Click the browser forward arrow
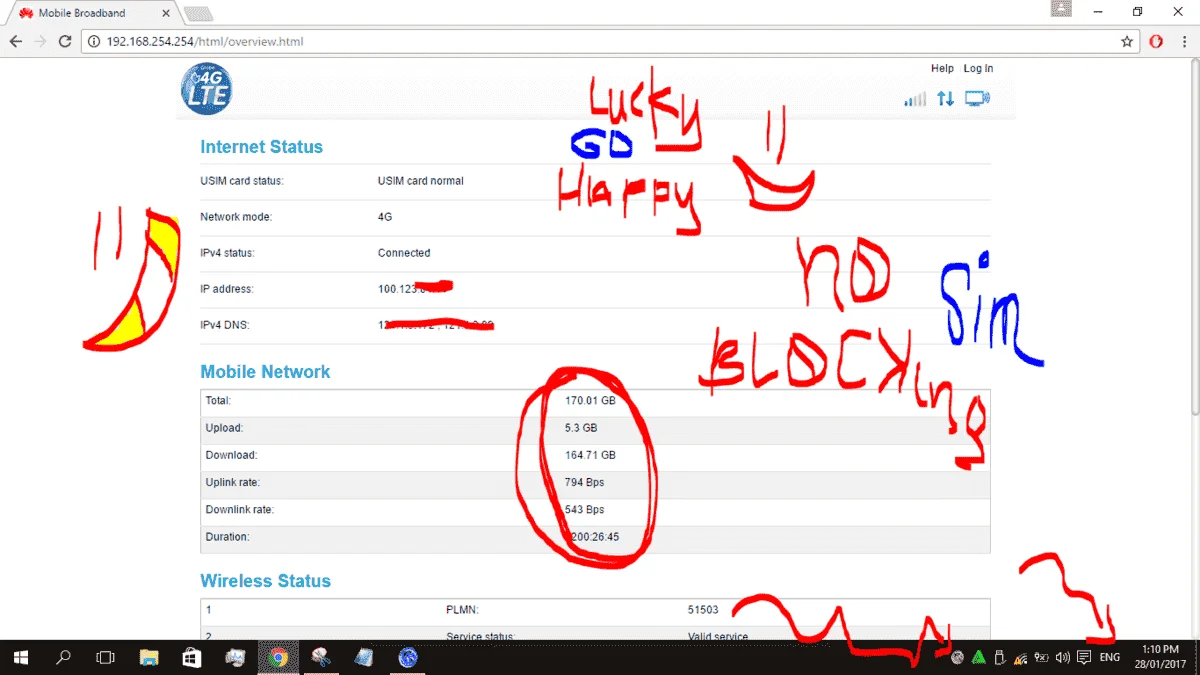 coord(41,42)
